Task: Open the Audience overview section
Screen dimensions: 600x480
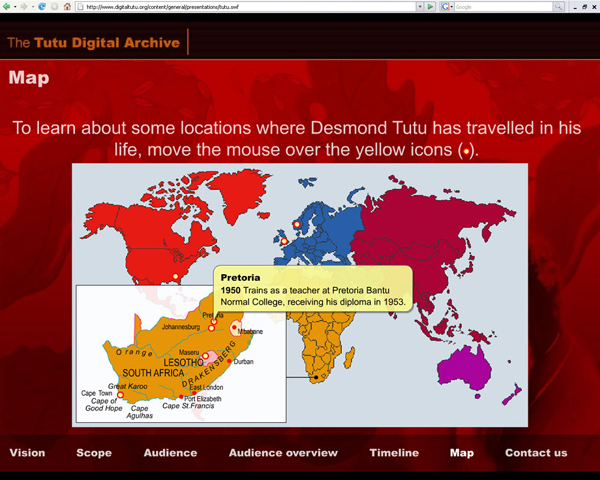Action: [x=283, y=453]
